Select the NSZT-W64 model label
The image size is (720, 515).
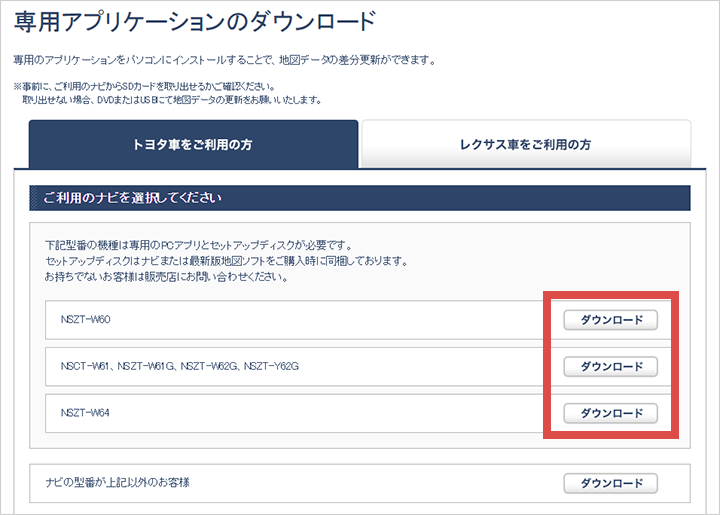(85, 413)
